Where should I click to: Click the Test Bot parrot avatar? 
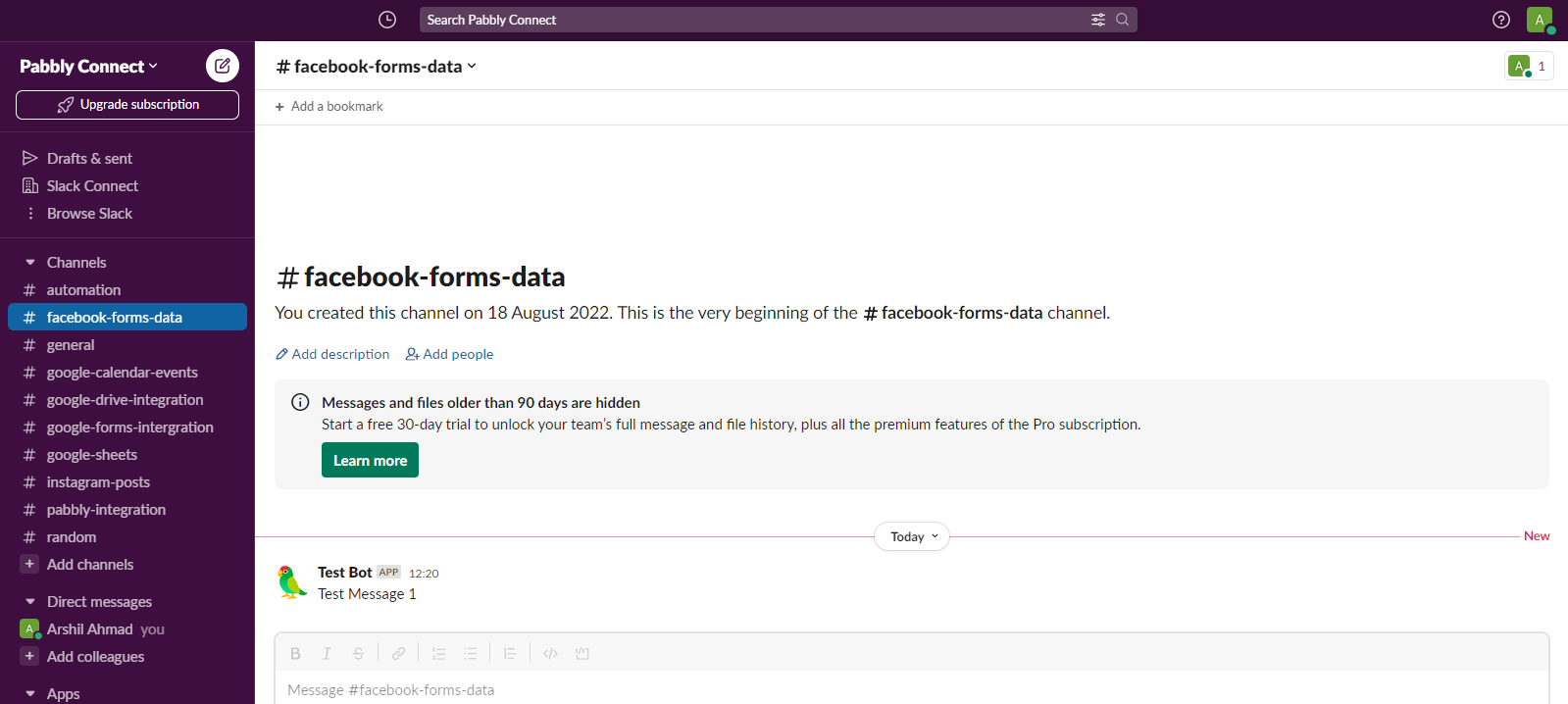[x=291, y=581]
